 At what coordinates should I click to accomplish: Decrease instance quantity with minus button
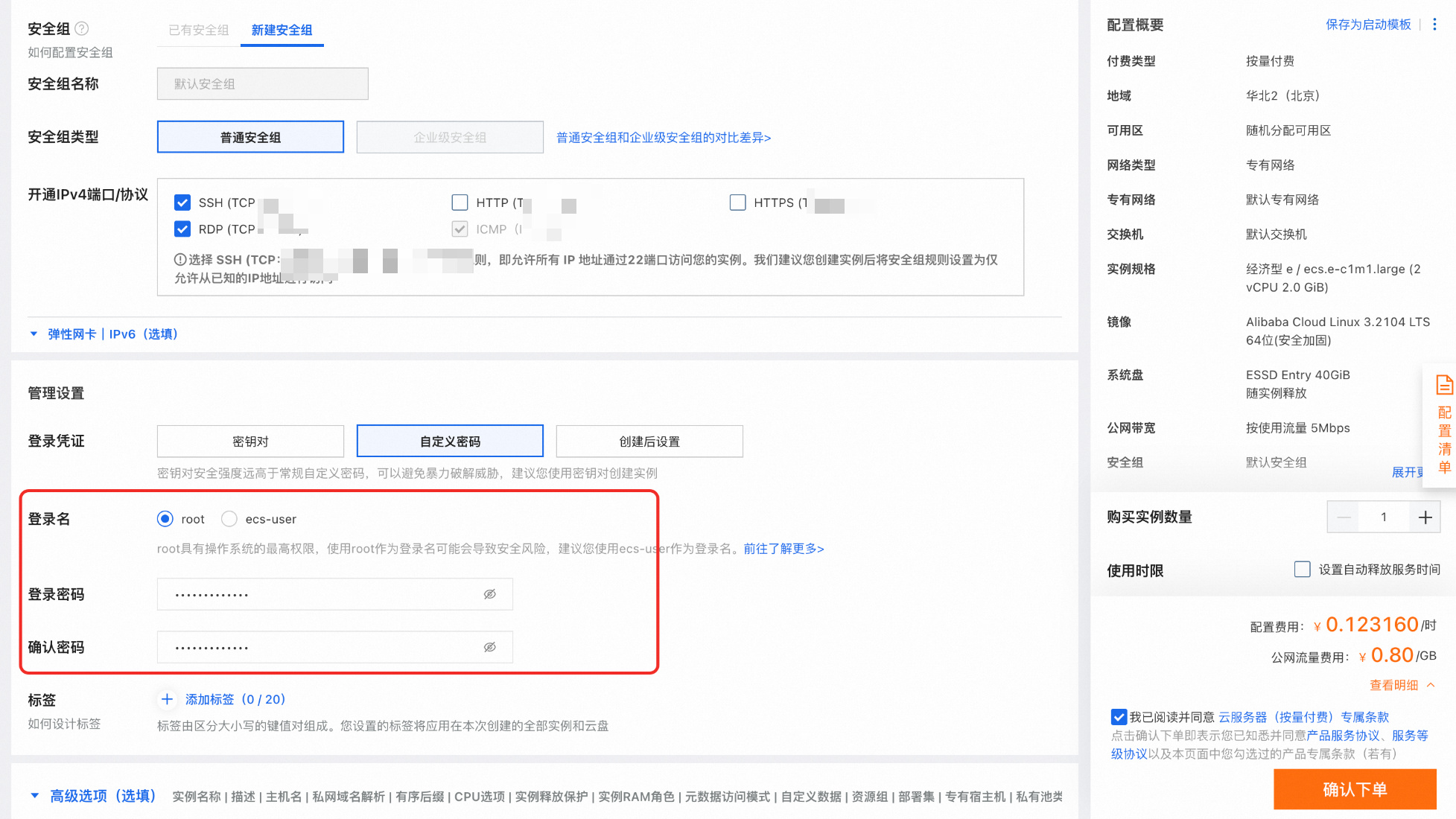point(1344,517)
